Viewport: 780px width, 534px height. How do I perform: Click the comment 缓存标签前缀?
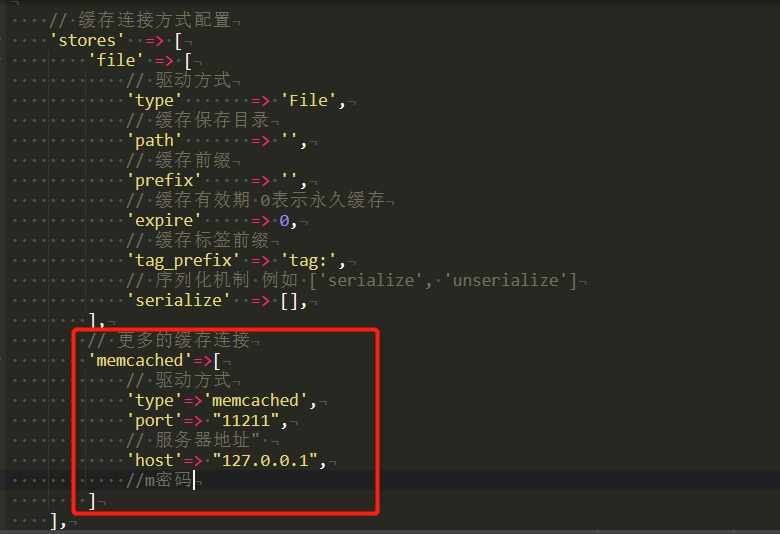click(x=197, y=240)
